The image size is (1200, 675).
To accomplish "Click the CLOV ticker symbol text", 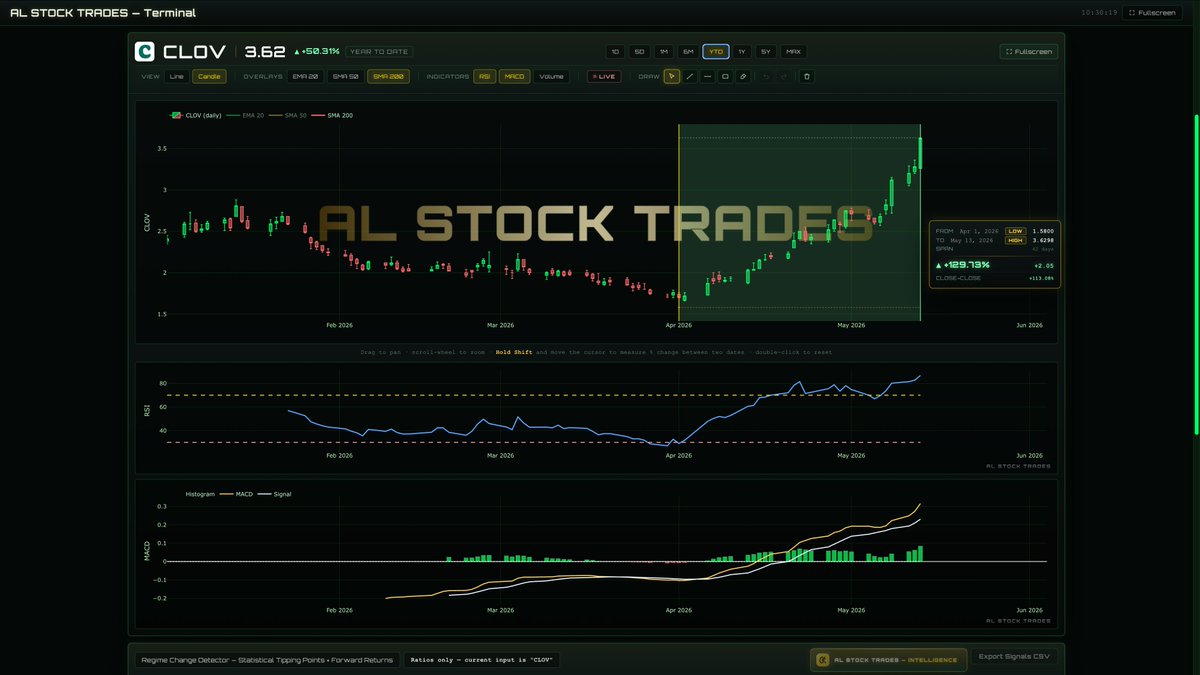I will [x=194, y=51].
